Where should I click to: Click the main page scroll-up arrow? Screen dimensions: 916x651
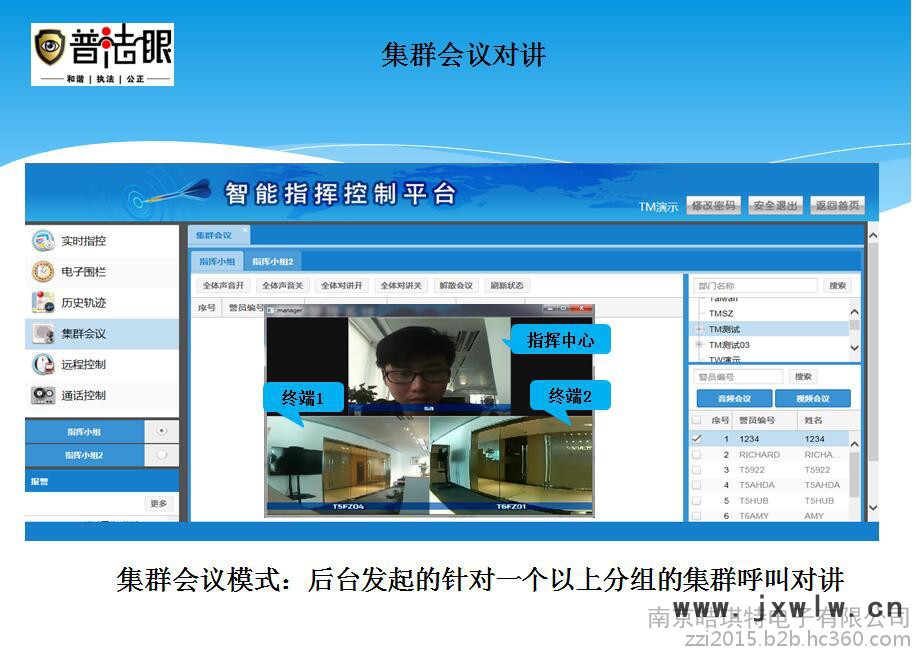tap(873, 236)
